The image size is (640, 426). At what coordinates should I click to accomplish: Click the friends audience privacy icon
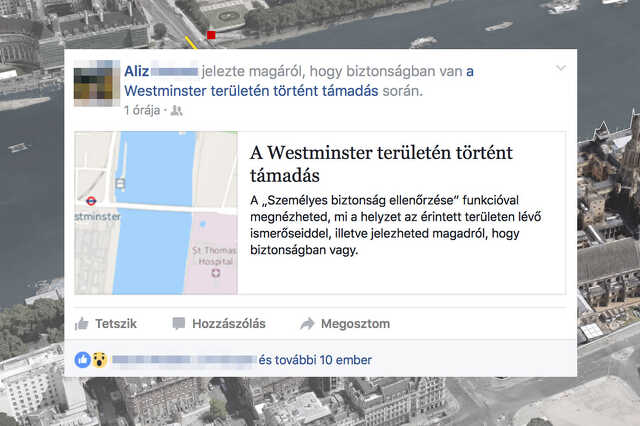pos(176,110)
